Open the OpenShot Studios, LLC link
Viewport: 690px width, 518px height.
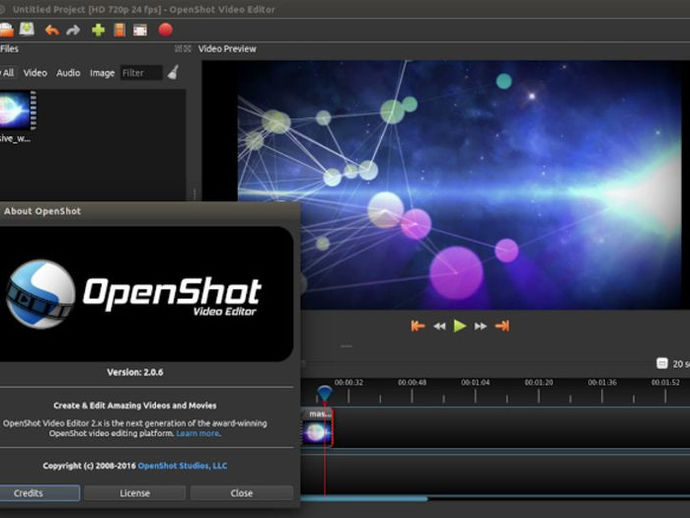coord(183,466)
